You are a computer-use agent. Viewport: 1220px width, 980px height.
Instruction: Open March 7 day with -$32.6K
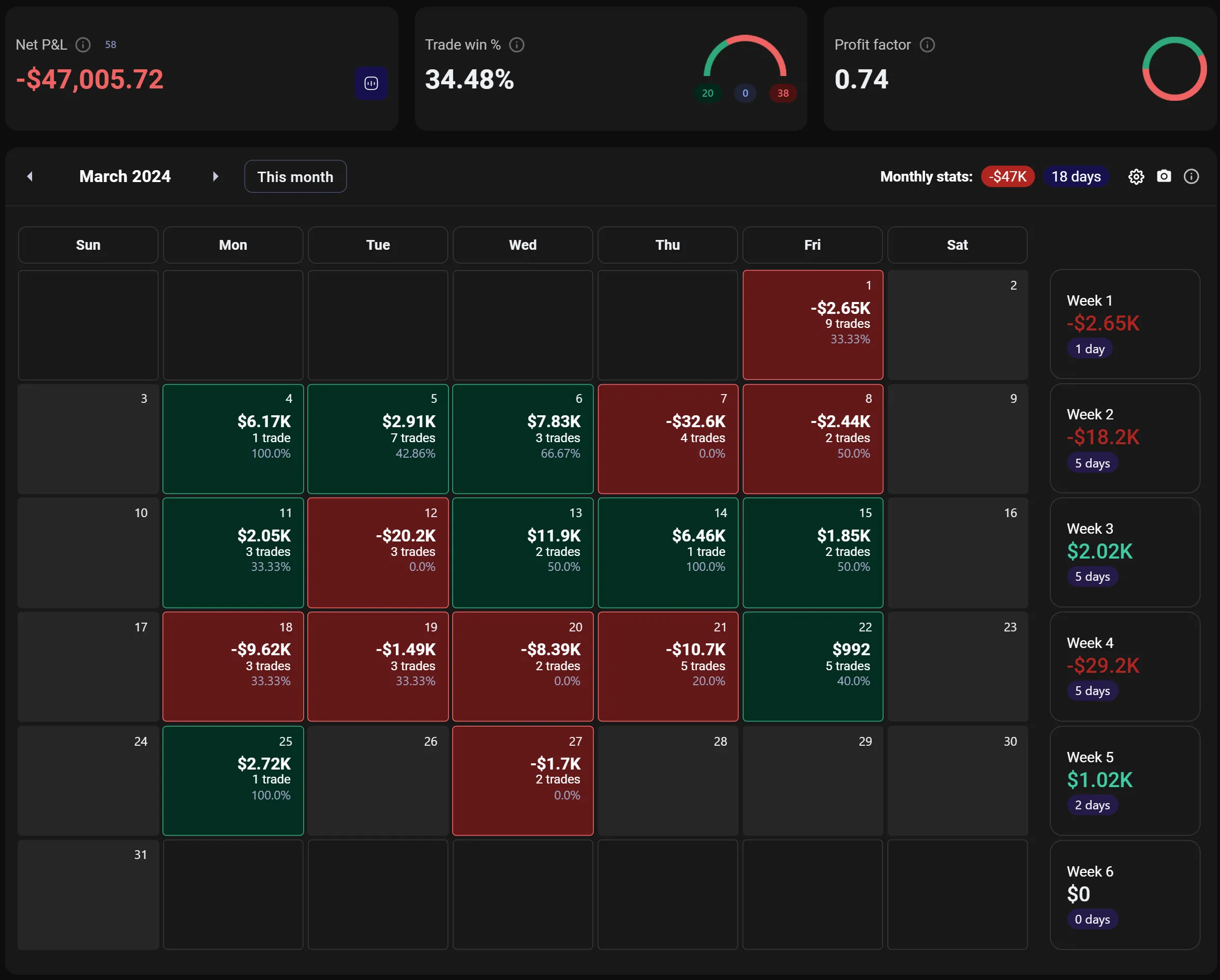coord(668,439)
